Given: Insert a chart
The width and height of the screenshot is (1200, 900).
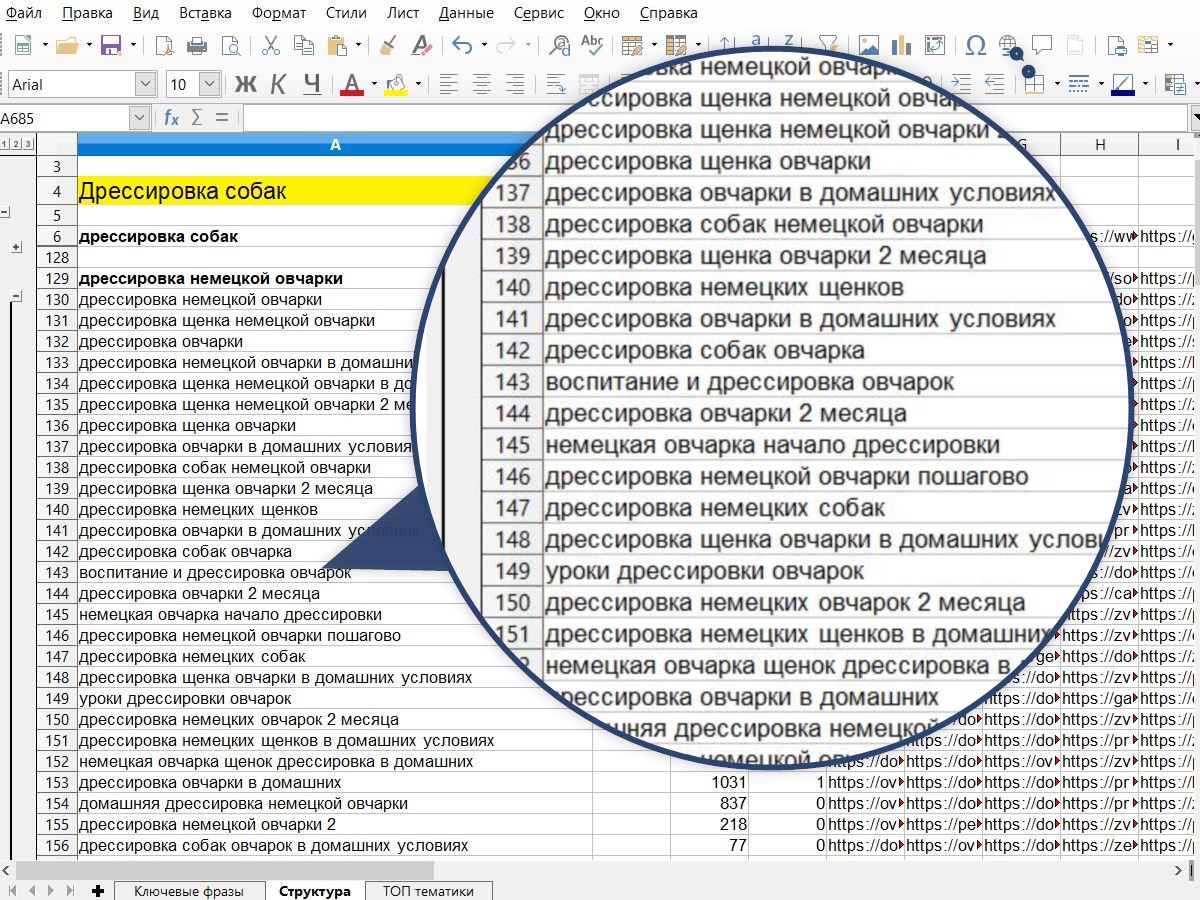Looking at the screenshot, I should click(x=902, y=45).
